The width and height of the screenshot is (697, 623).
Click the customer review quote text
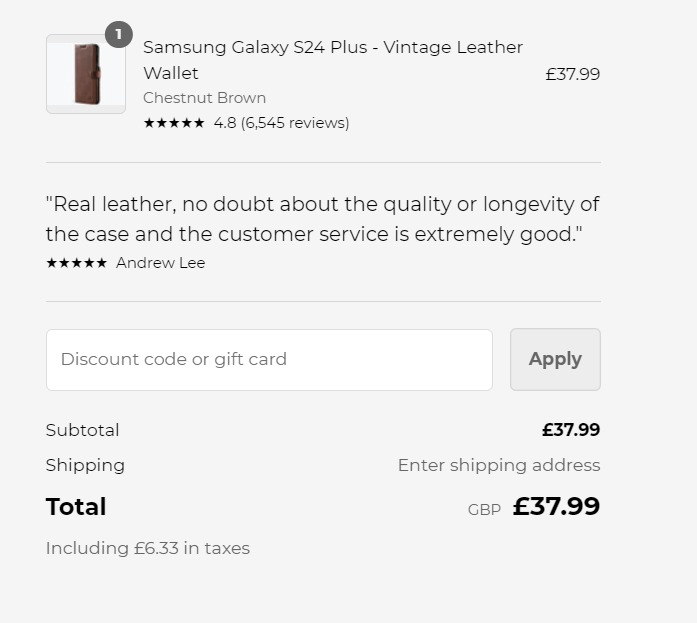323,219
